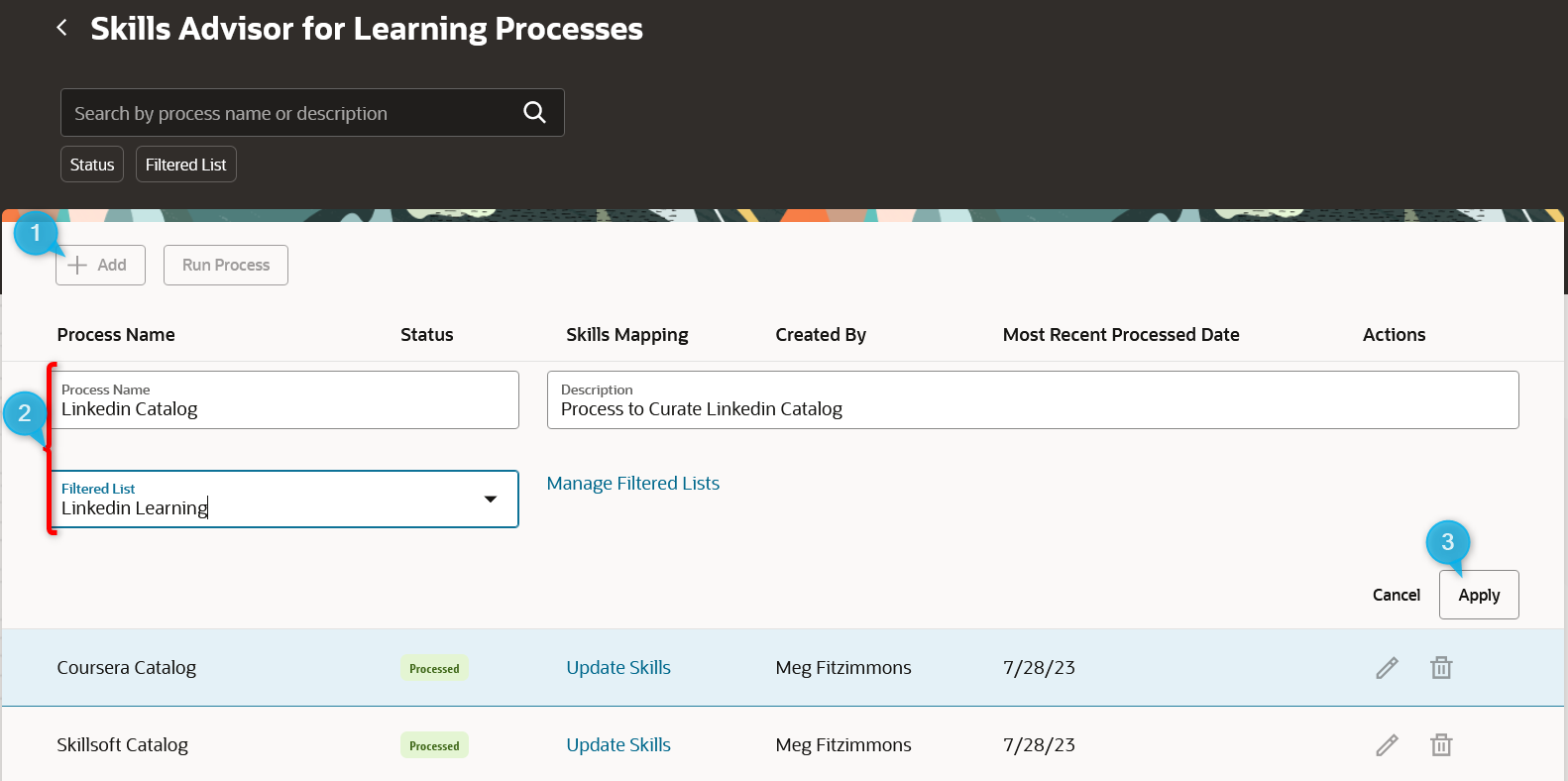Open Update Skills for Coursera Catalog

tap(618, 668)
